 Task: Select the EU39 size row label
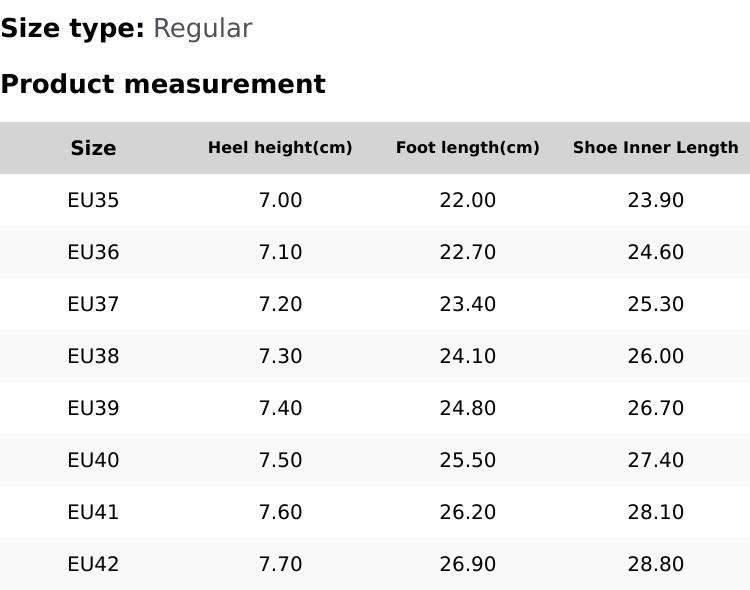pyautogui.click(x=93, y=408)
